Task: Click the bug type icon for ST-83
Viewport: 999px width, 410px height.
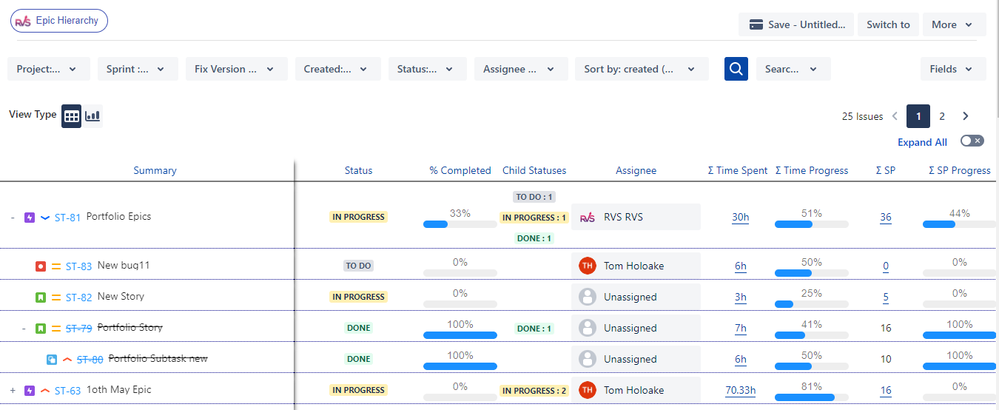Action: [x=40, y=266]
